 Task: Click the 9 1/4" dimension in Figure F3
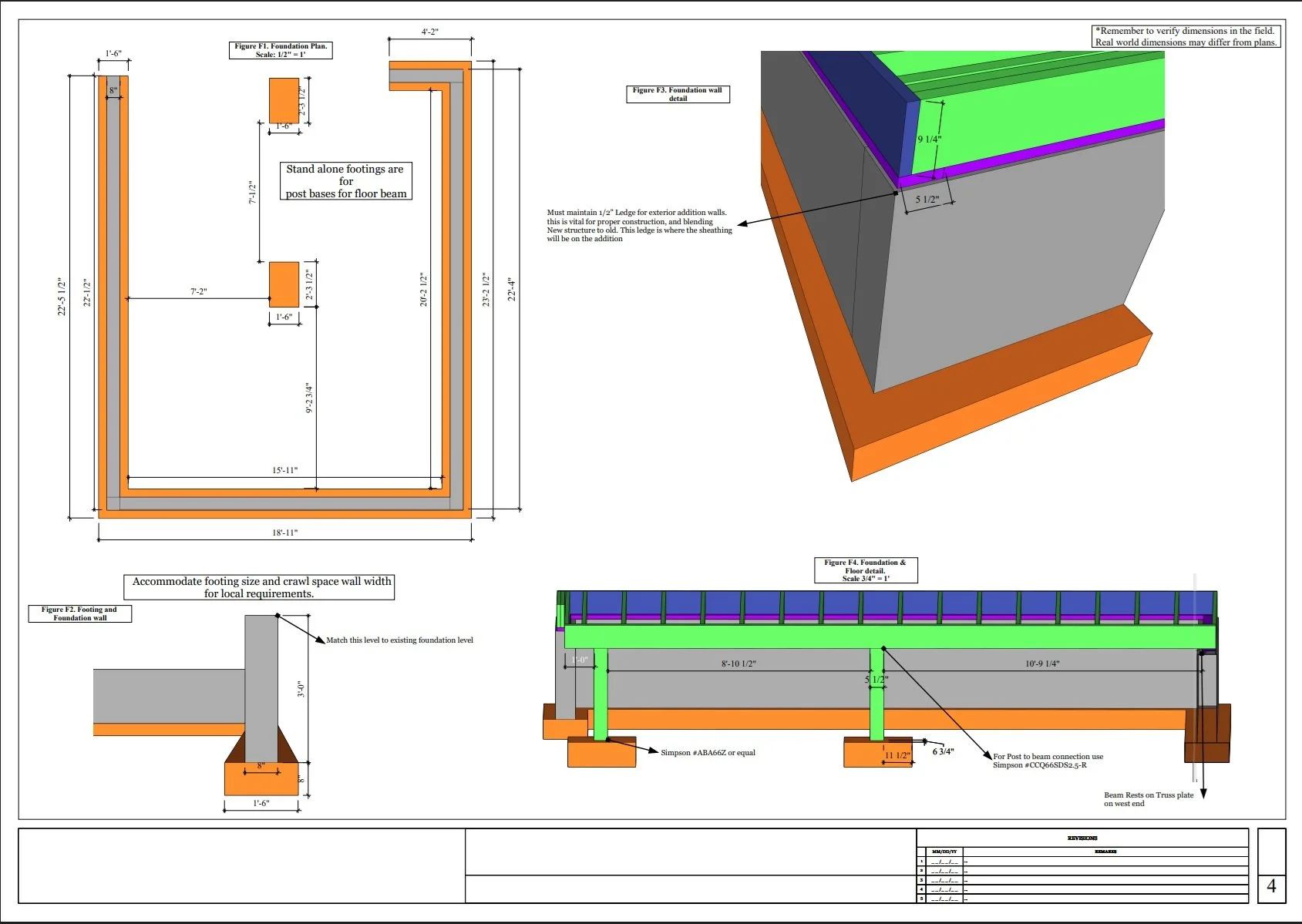coord(929,138)
